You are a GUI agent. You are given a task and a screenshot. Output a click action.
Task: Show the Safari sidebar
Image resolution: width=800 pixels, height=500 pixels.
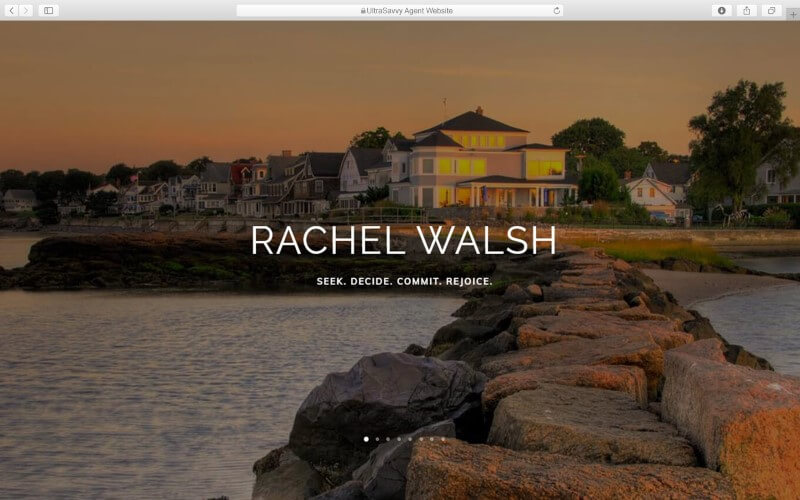tap(48, 10)
